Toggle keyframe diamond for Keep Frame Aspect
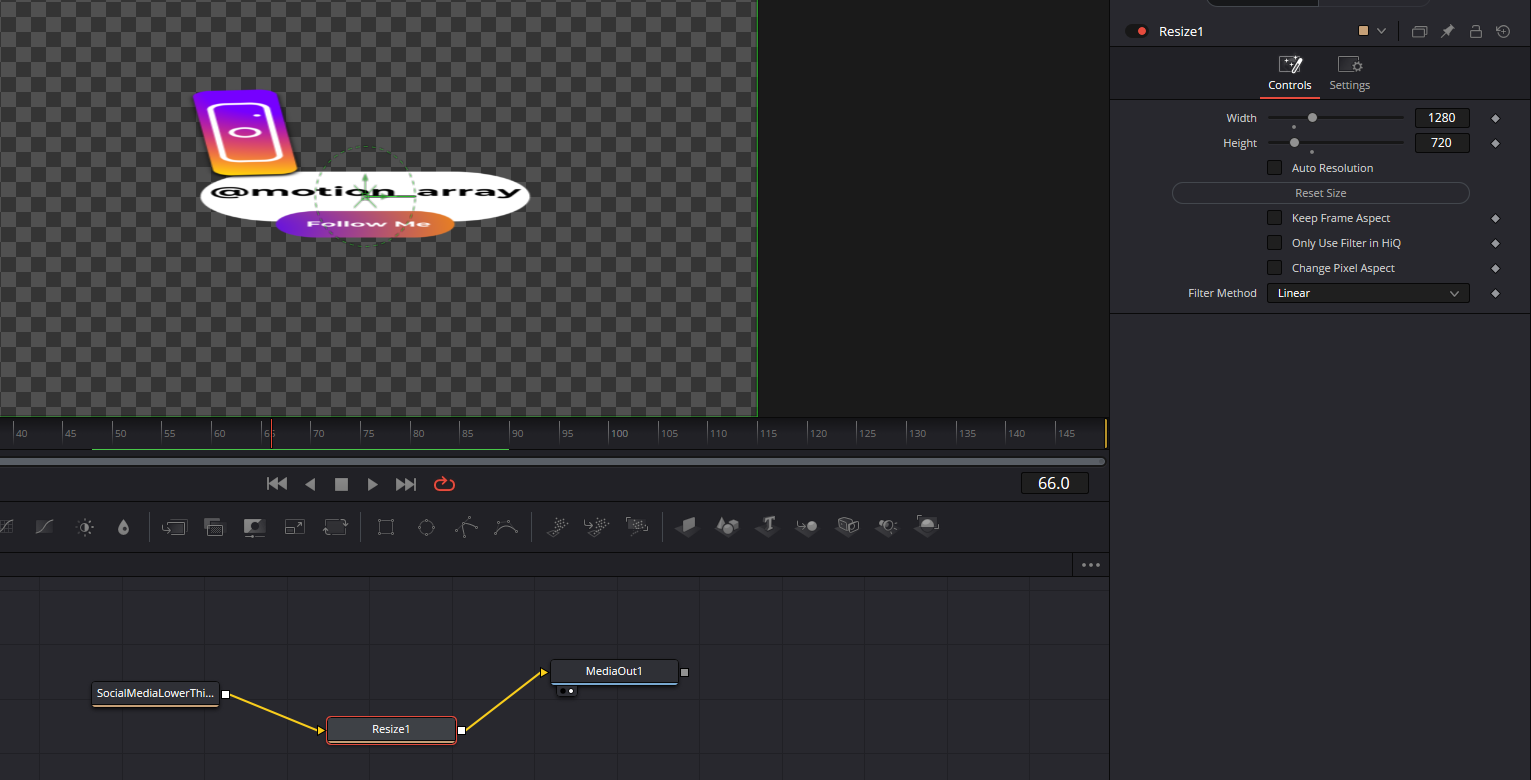 (1496, 218)
